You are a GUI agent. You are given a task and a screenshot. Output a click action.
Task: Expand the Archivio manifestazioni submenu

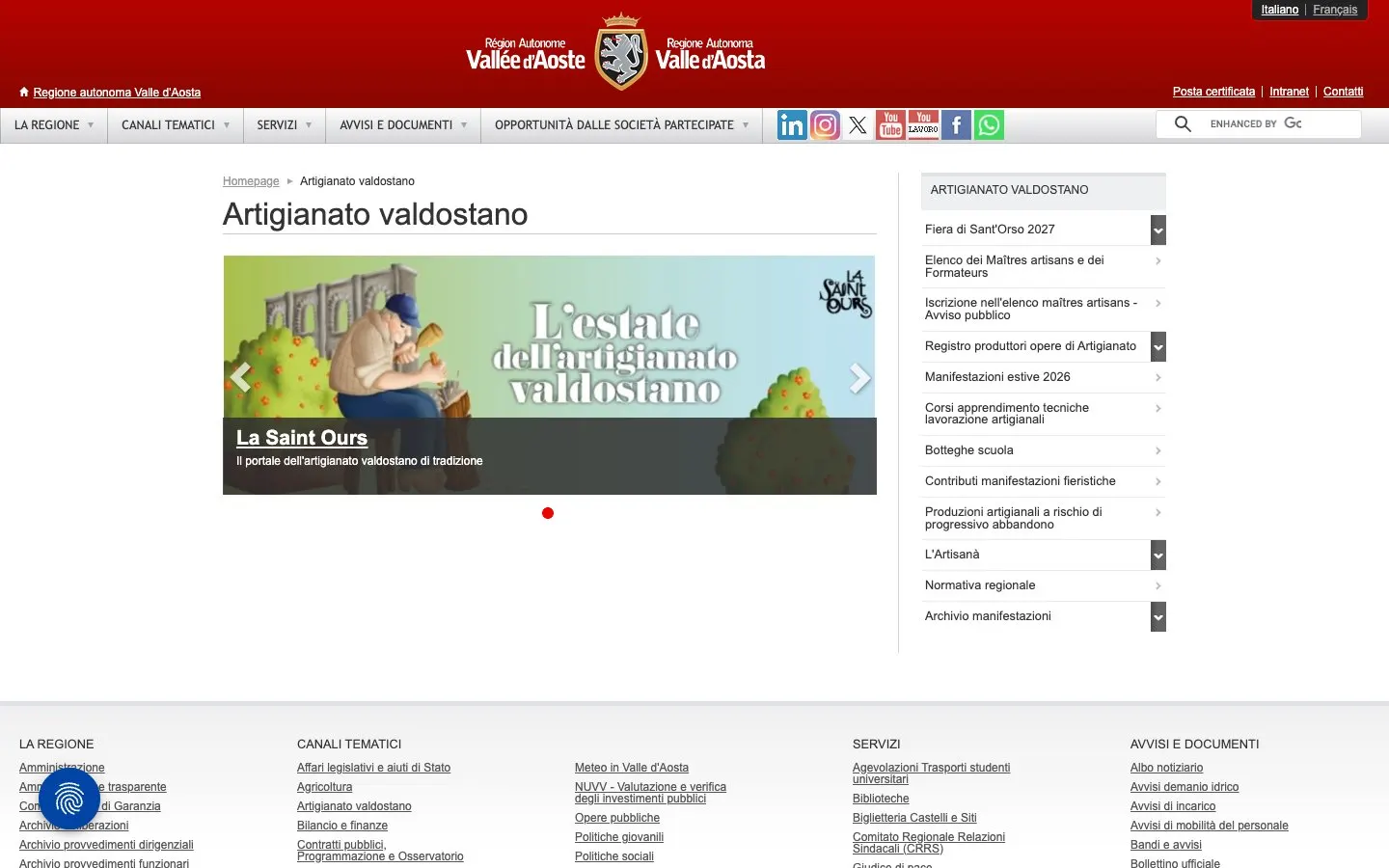pyautogui.click(x=1158, y=616)
